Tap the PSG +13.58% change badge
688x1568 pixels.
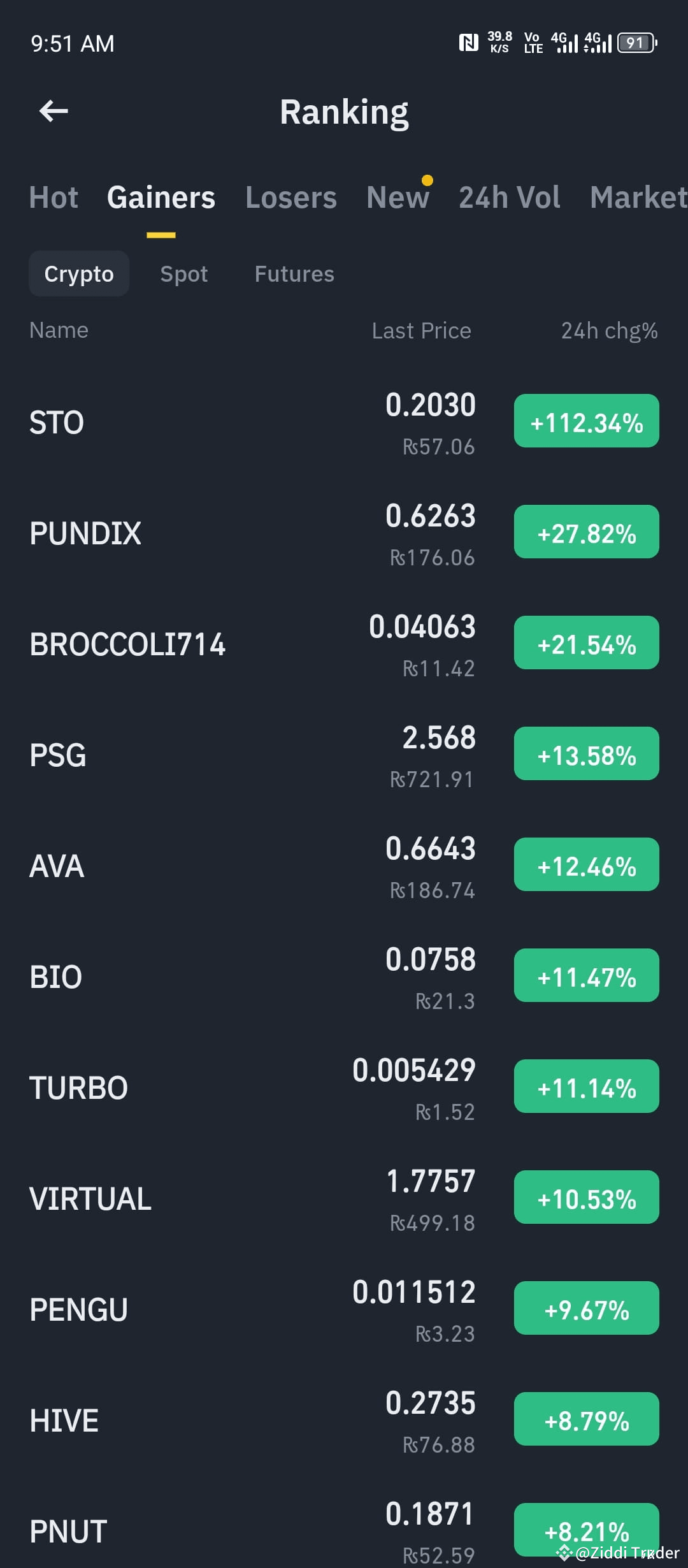click(587, 753)
